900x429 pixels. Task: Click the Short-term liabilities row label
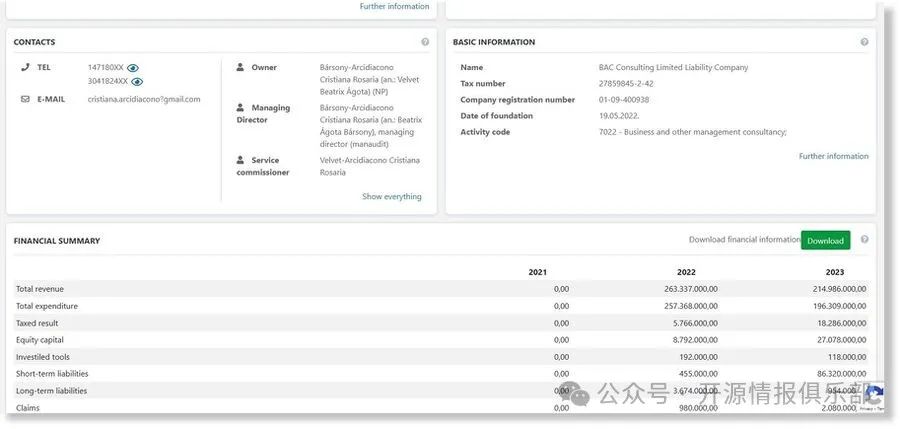point(52,374)
